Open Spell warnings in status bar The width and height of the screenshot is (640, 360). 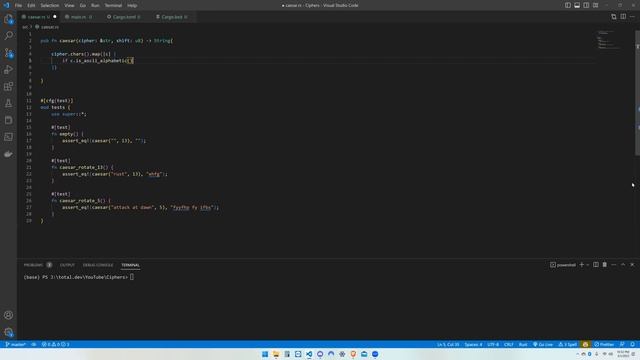click(568, 344)
